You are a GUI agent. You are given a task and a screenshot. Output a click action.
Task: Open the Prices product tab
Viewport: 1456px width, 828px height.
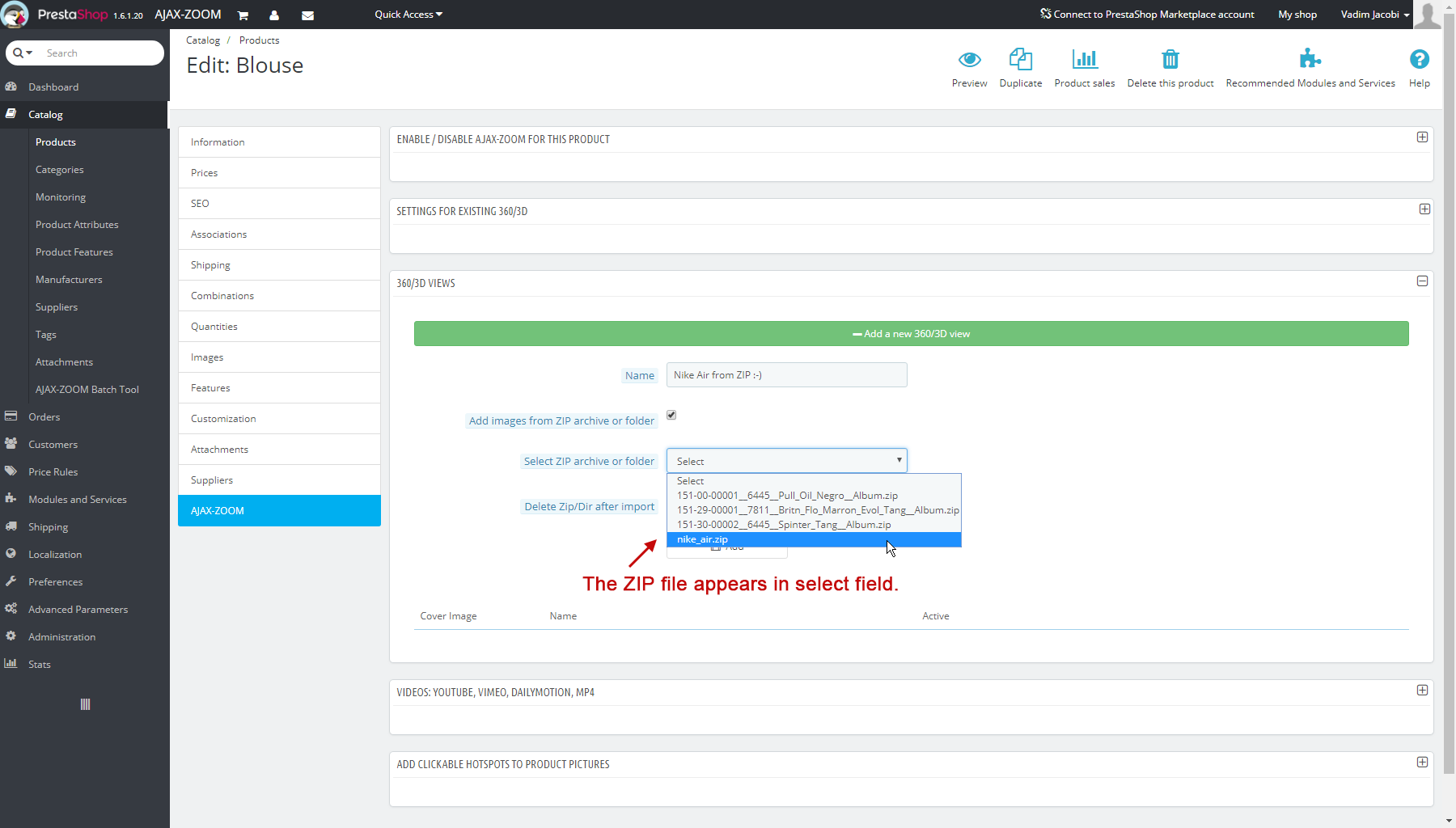tap(279, 173)
